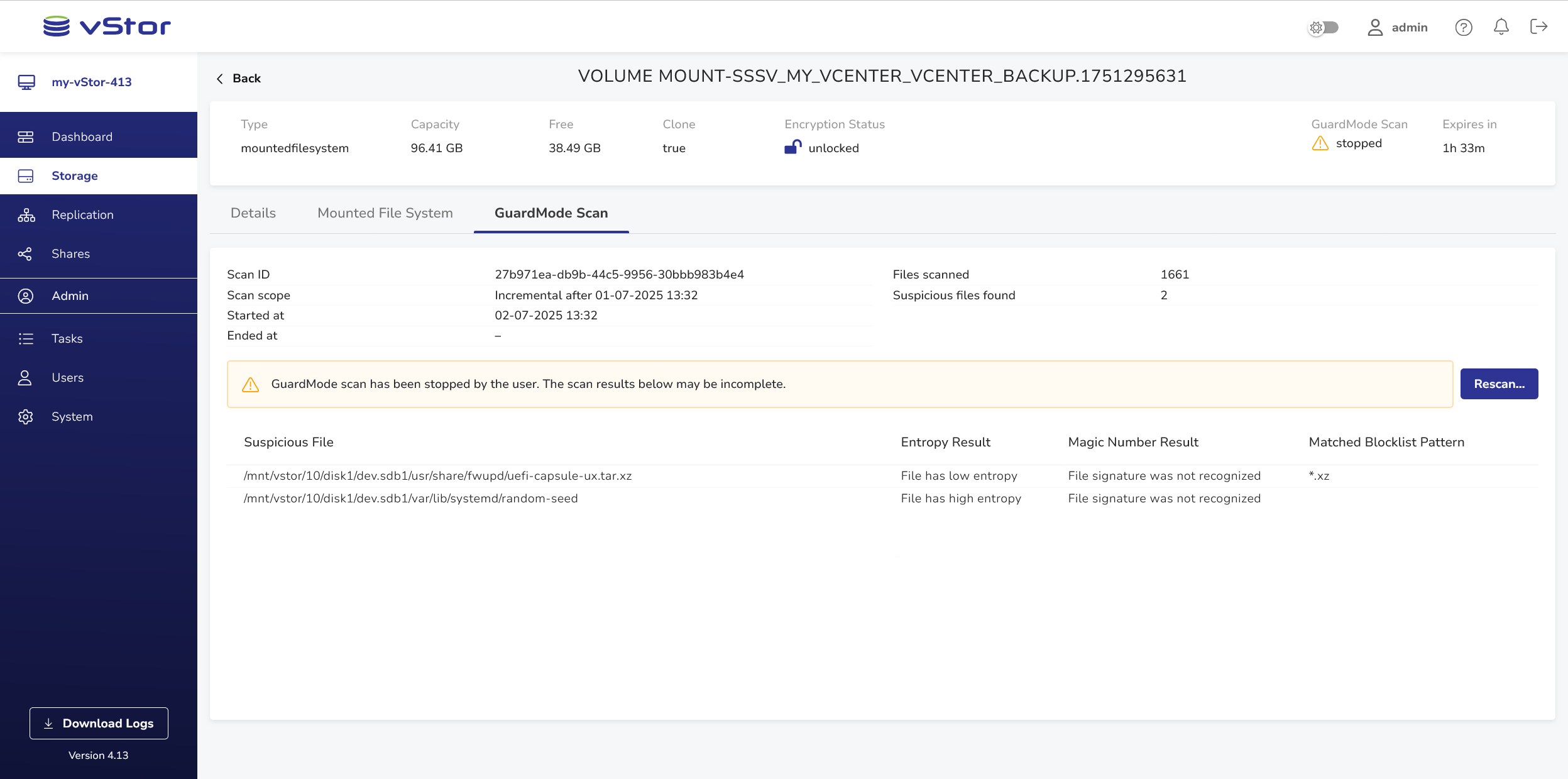Open the Mounted File System tab
The width and height of the screenshot is (1568, 779).
(385, 213)
